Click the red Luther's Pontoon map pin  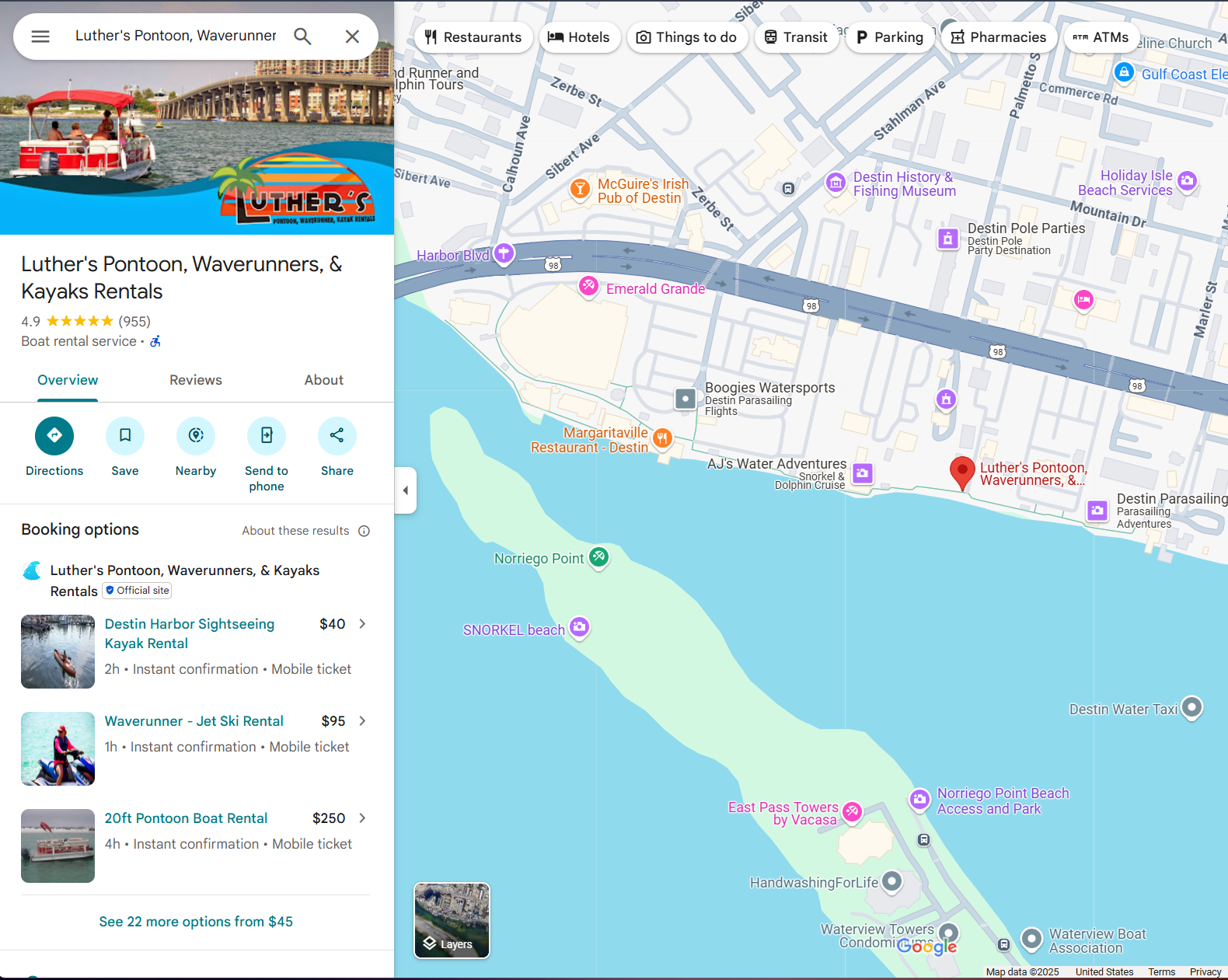962,473
